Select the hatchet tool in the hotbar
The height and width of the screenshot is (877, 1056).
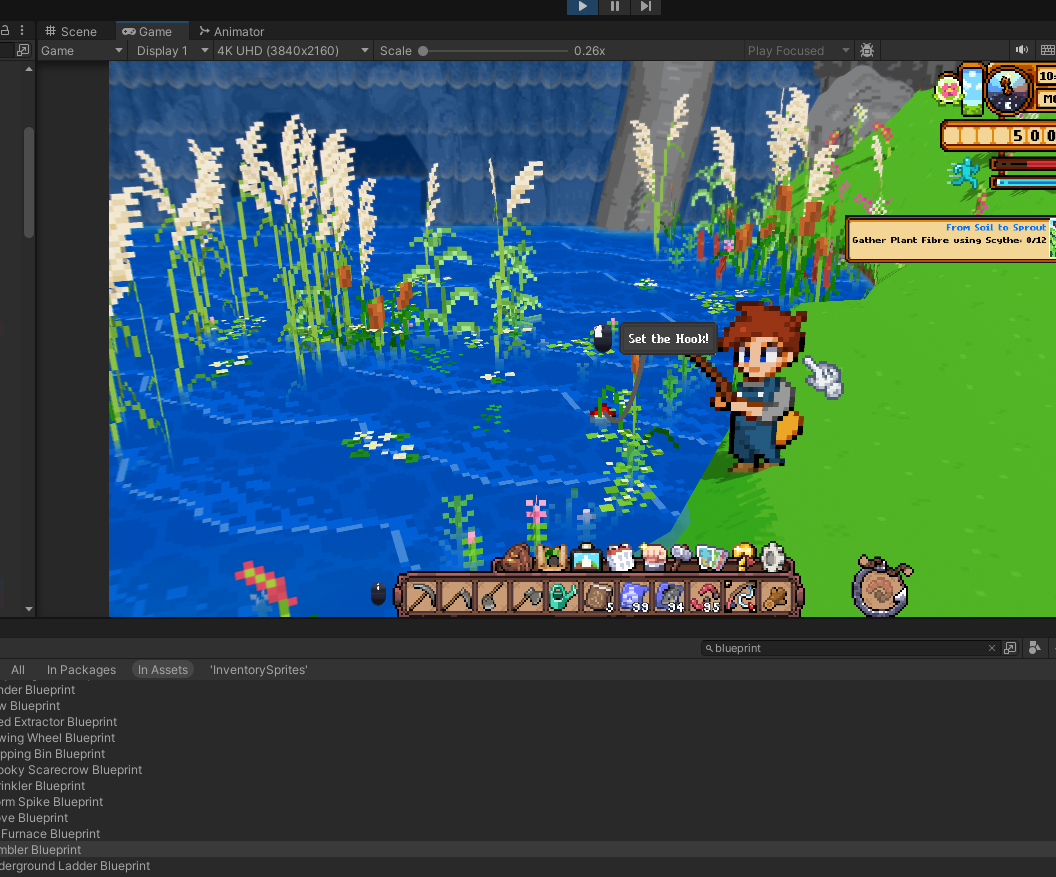(x=527, y=595)
